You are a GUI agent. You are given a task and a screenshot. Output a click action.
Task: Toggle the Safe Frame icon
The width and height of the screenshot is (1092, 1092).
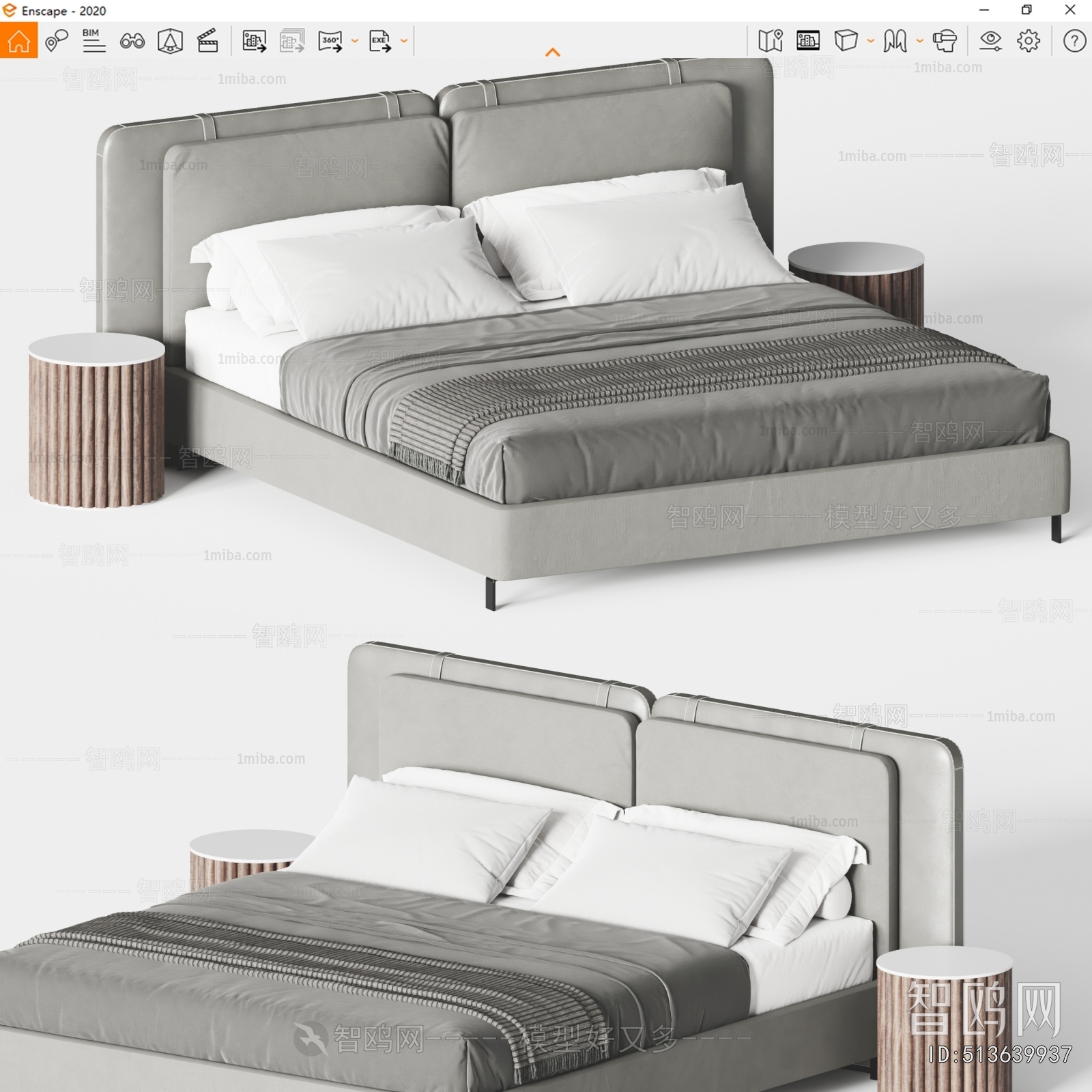[170, 41]
